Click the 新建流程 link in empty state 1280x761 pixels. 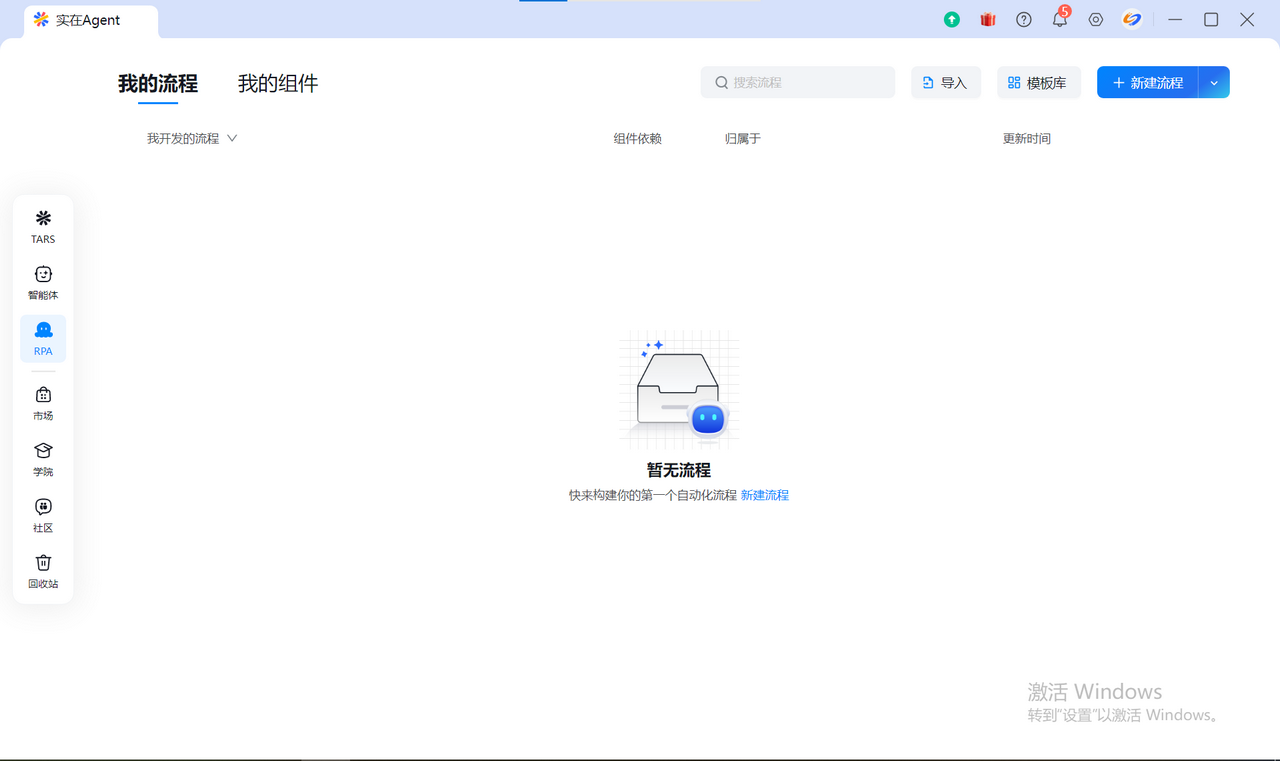coord(765,495)
